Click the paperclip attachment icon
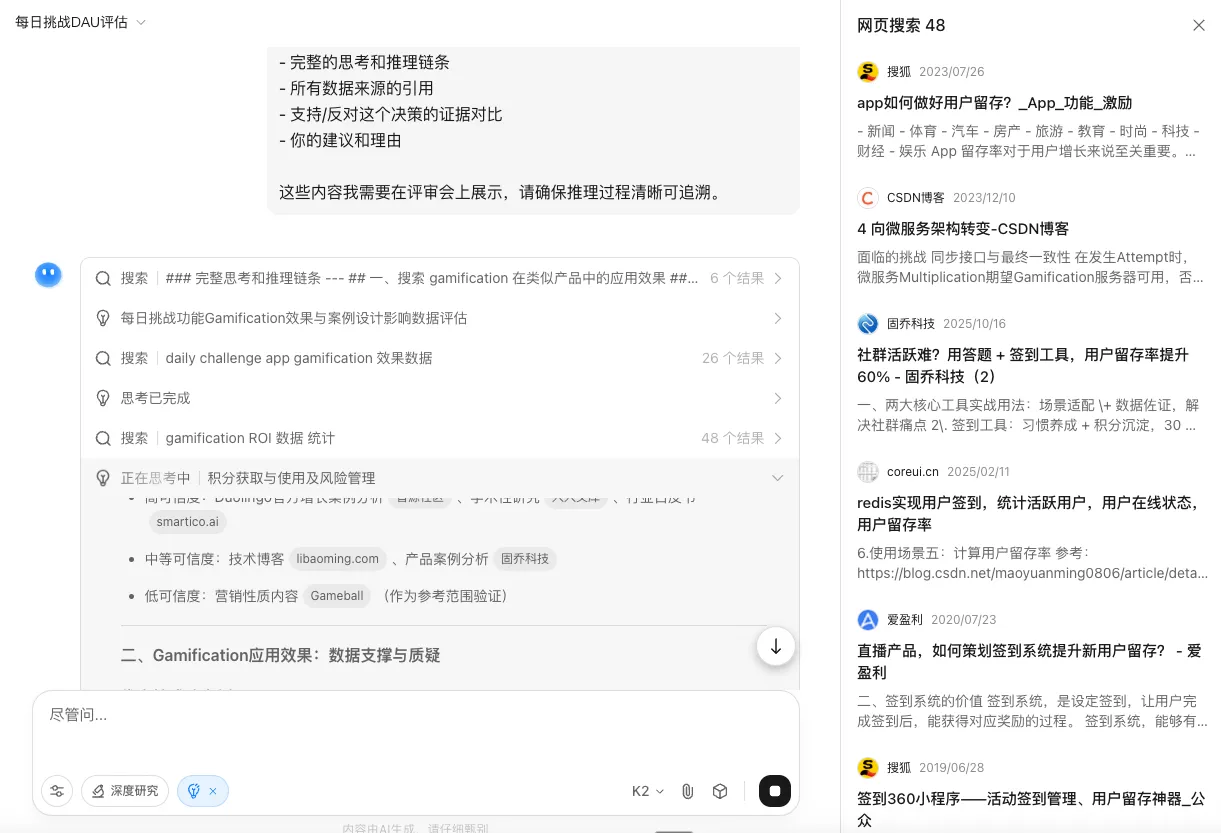1221x833 pixels. tap(688, 791)
